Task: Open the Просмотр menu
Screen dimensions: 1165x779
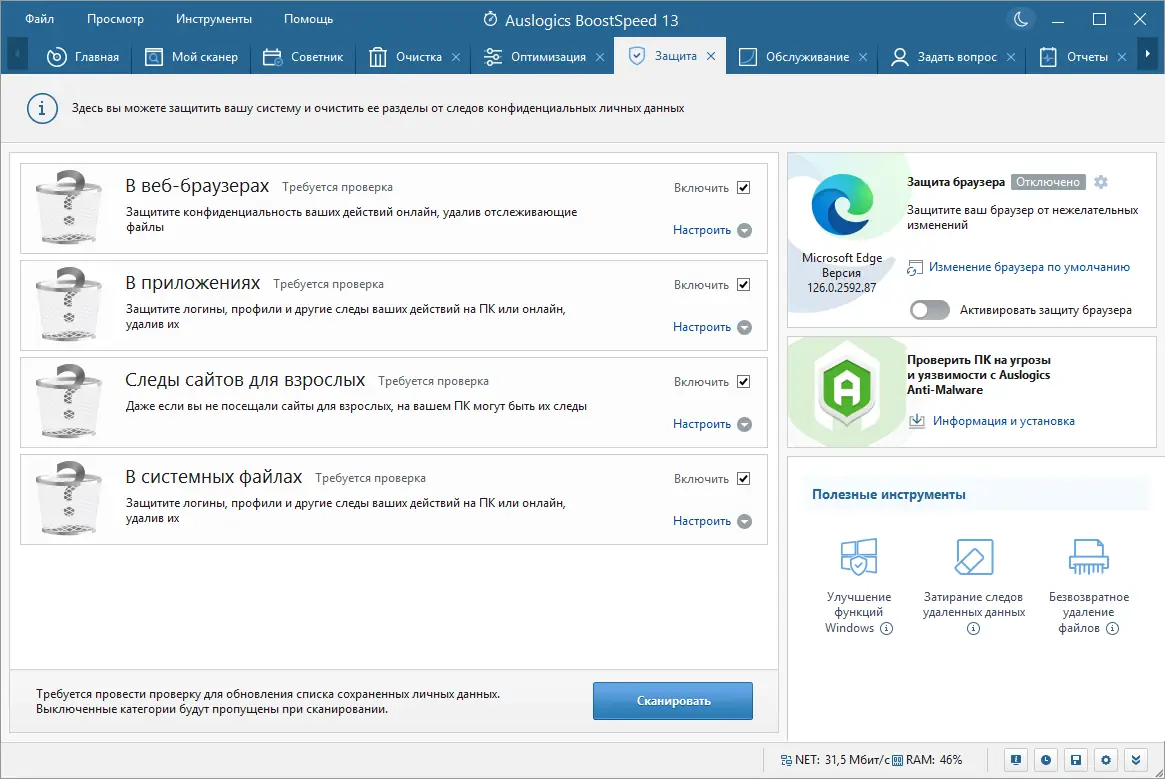Action: tap(115, 19)
